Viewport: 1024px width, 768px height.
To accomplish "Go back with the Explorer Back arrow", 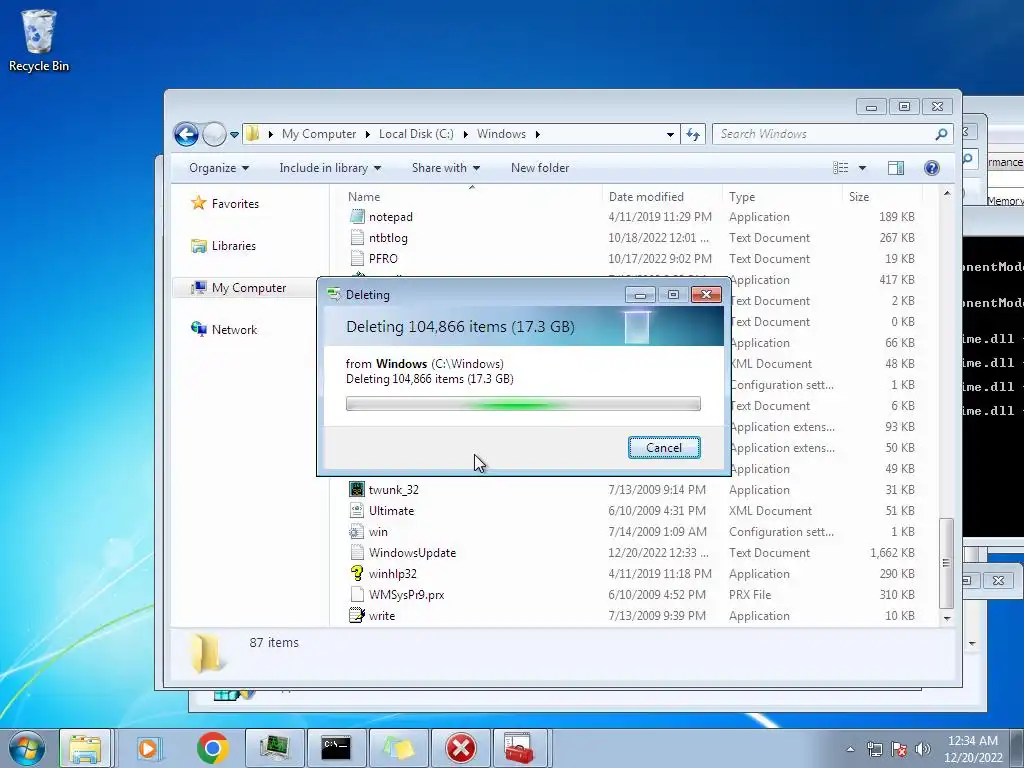I will coord(186,135).
